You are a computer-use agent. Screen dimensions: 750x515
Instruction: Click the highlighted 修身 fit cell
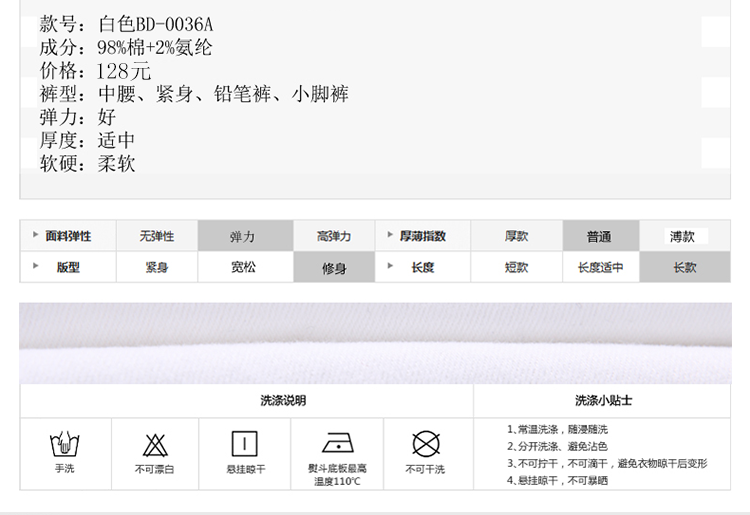334,268
